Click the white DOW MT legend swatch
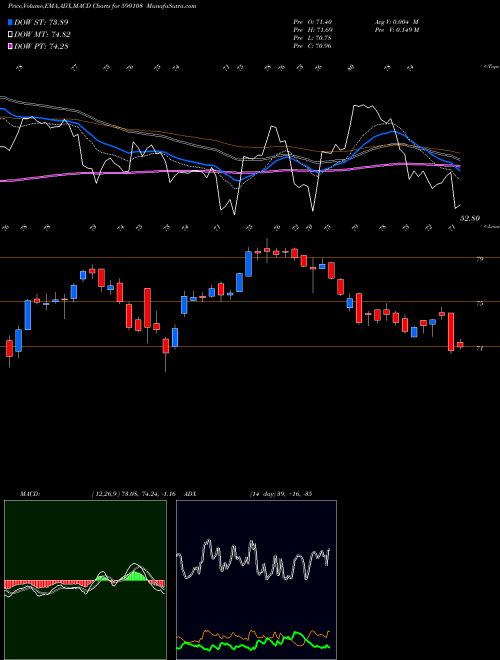Image resolution: width=500 pixels, height=660 pixels. coord(11,35)
